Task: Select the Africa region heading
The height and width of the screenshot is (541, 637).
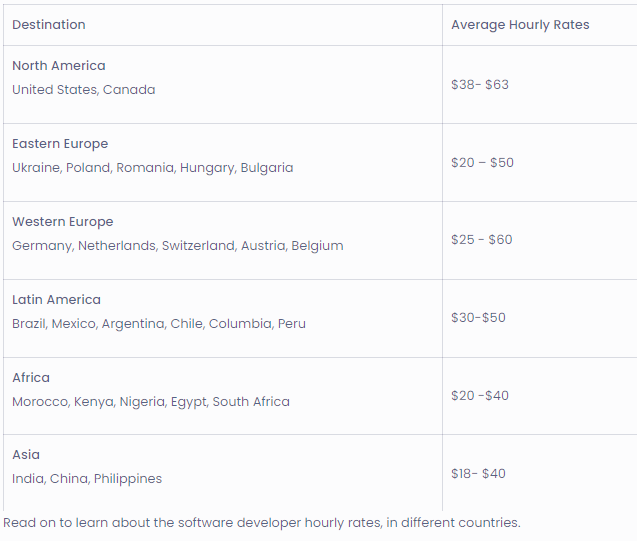Action: pos(31,378)
